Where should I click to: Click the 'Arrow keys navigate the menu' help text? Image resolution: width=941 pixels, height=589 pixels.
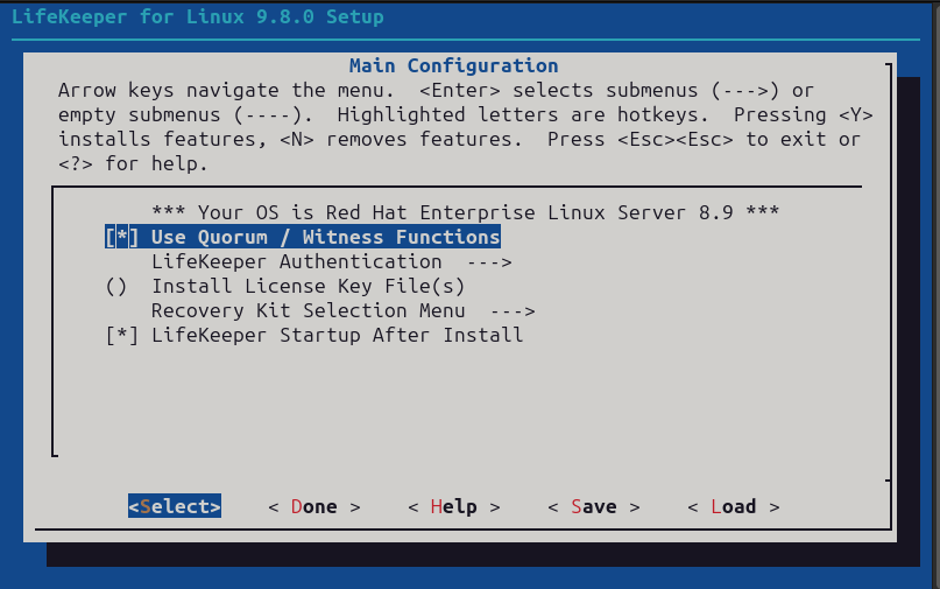(465, 127)
